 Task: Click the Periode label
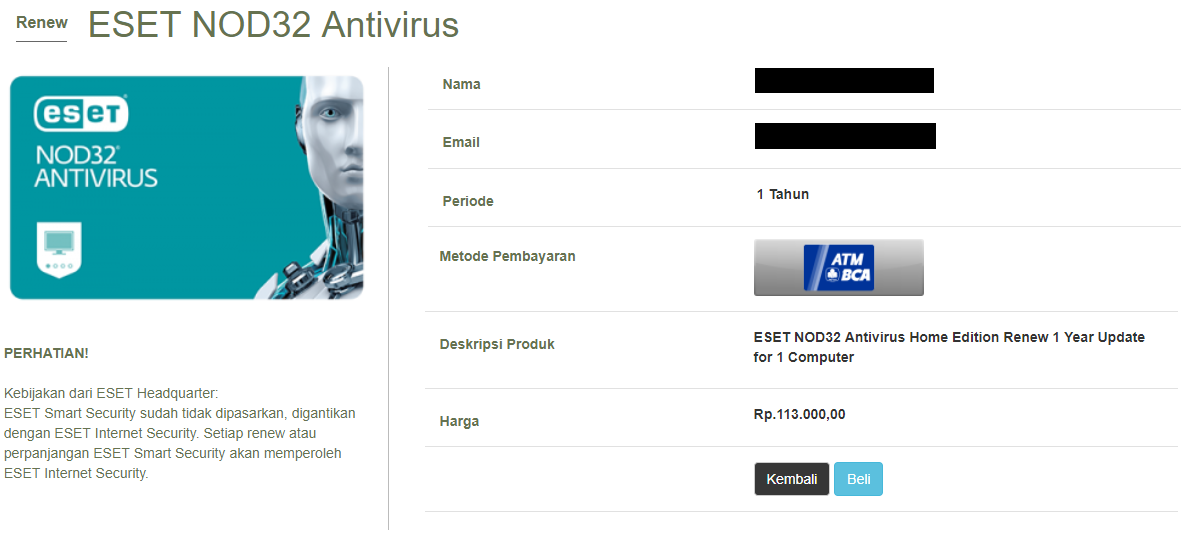(x=468, y=201)
